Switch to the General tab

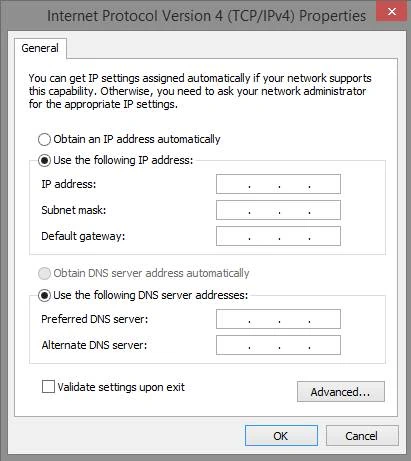(40, 48)
